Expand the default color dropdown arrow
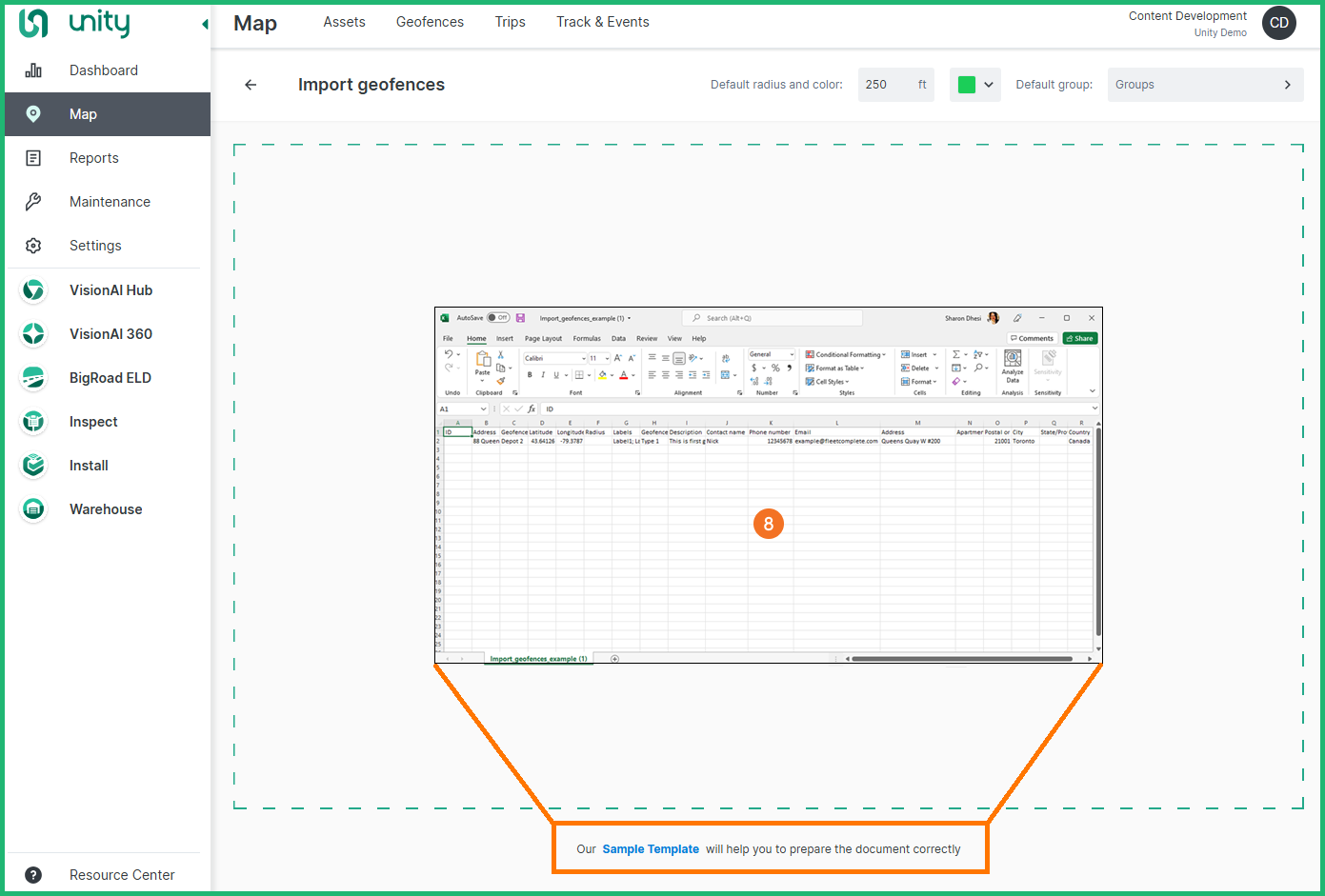Viewport: 1325px width, 896px height. tap(989, 85)
